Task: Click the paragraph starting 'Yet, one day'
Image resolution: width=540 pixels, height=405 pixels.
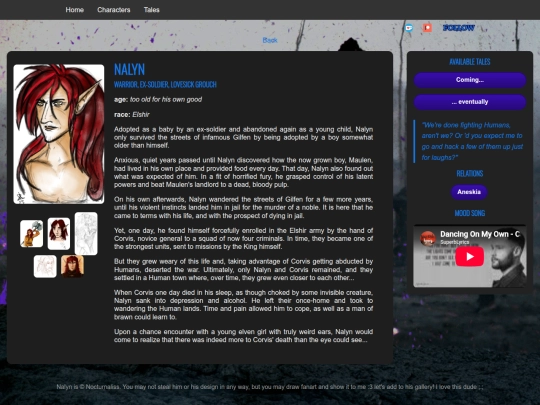Action: pos(243,239)
